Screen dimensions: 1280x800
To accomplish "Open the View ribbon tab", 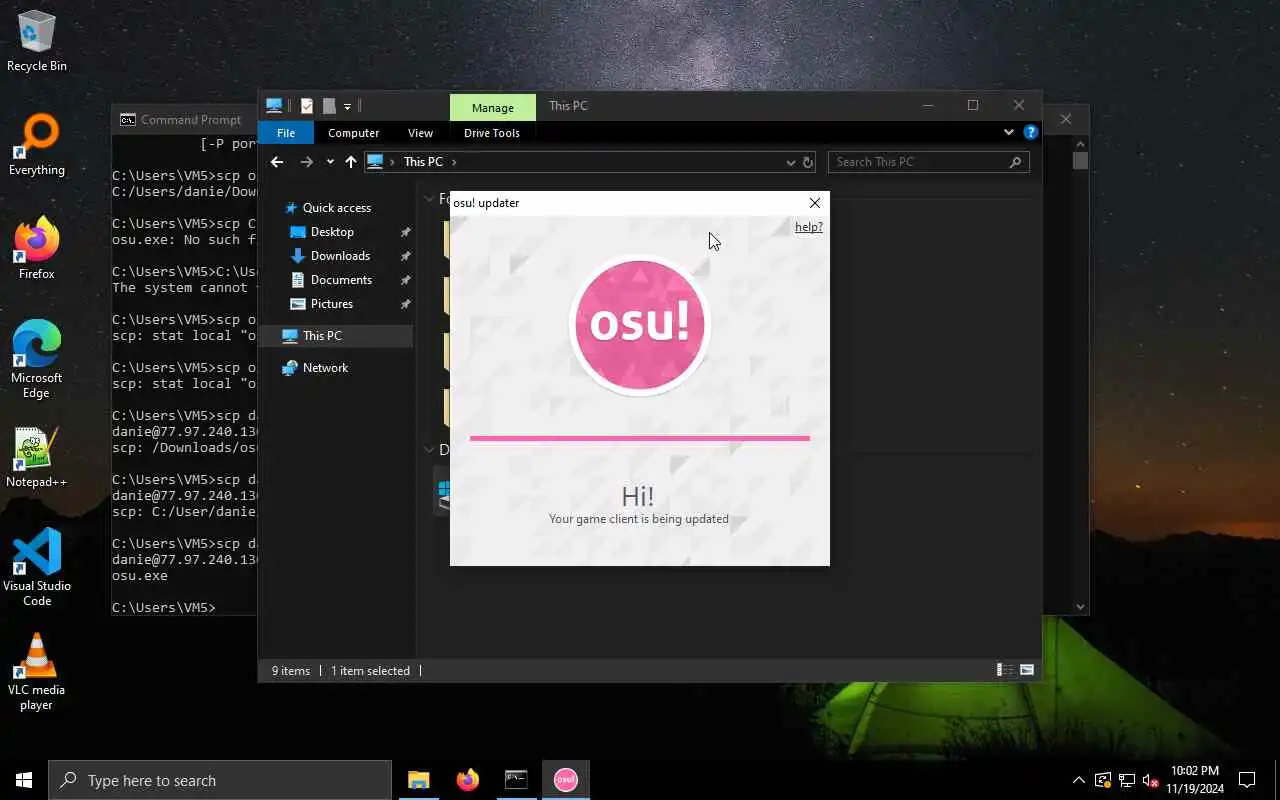I will click(420, 133).
